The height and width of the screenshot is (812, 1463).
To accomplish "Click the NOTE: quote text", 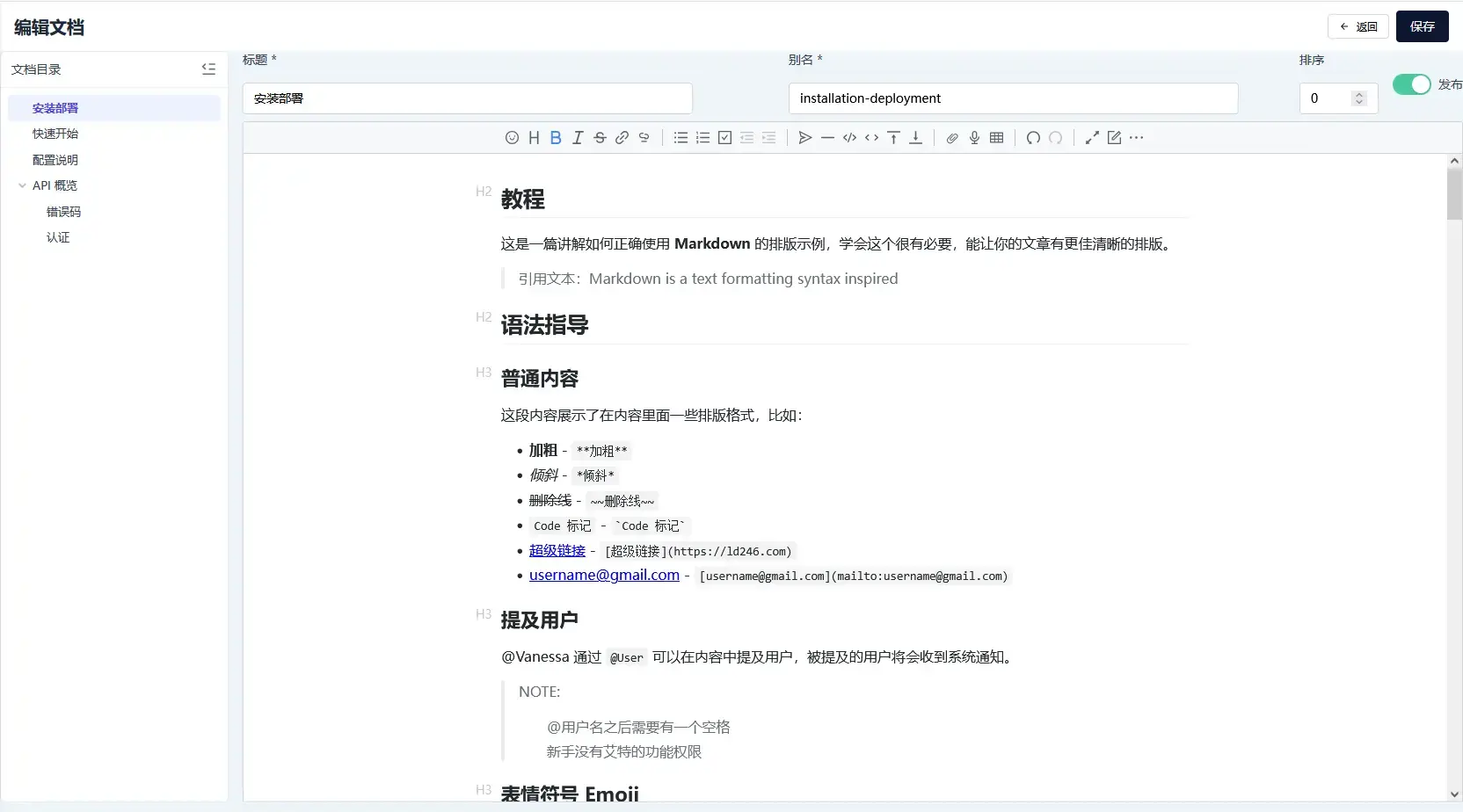I will click(x=540, y=692).
